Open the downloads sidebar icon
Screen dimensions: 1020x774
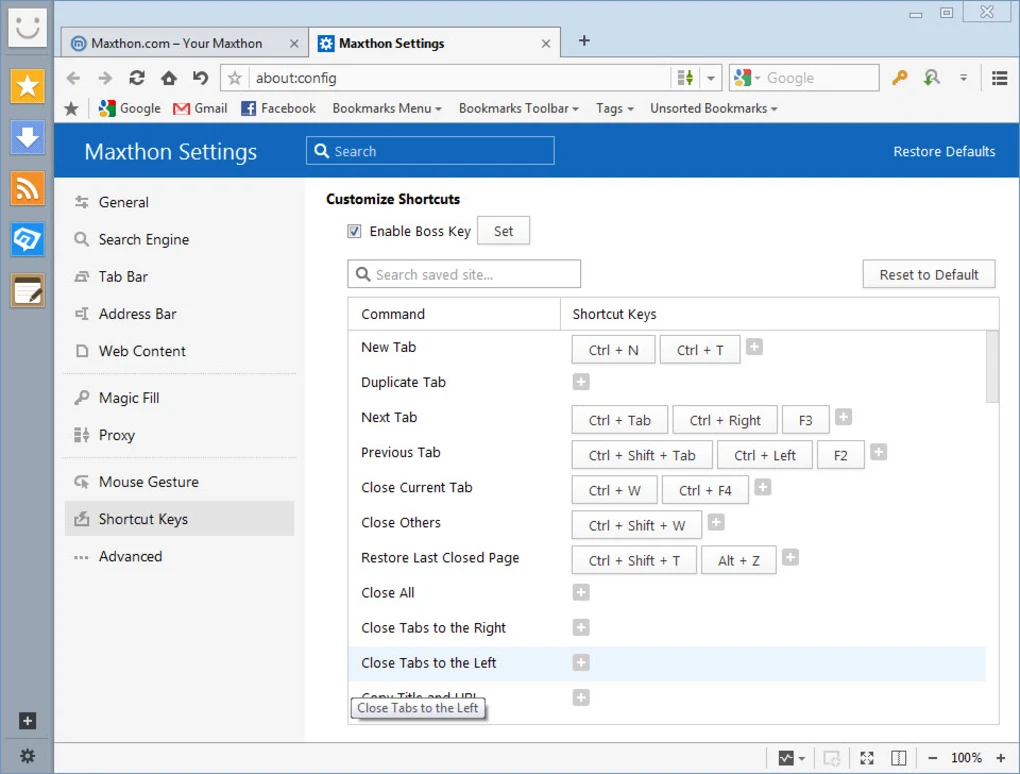27,138
